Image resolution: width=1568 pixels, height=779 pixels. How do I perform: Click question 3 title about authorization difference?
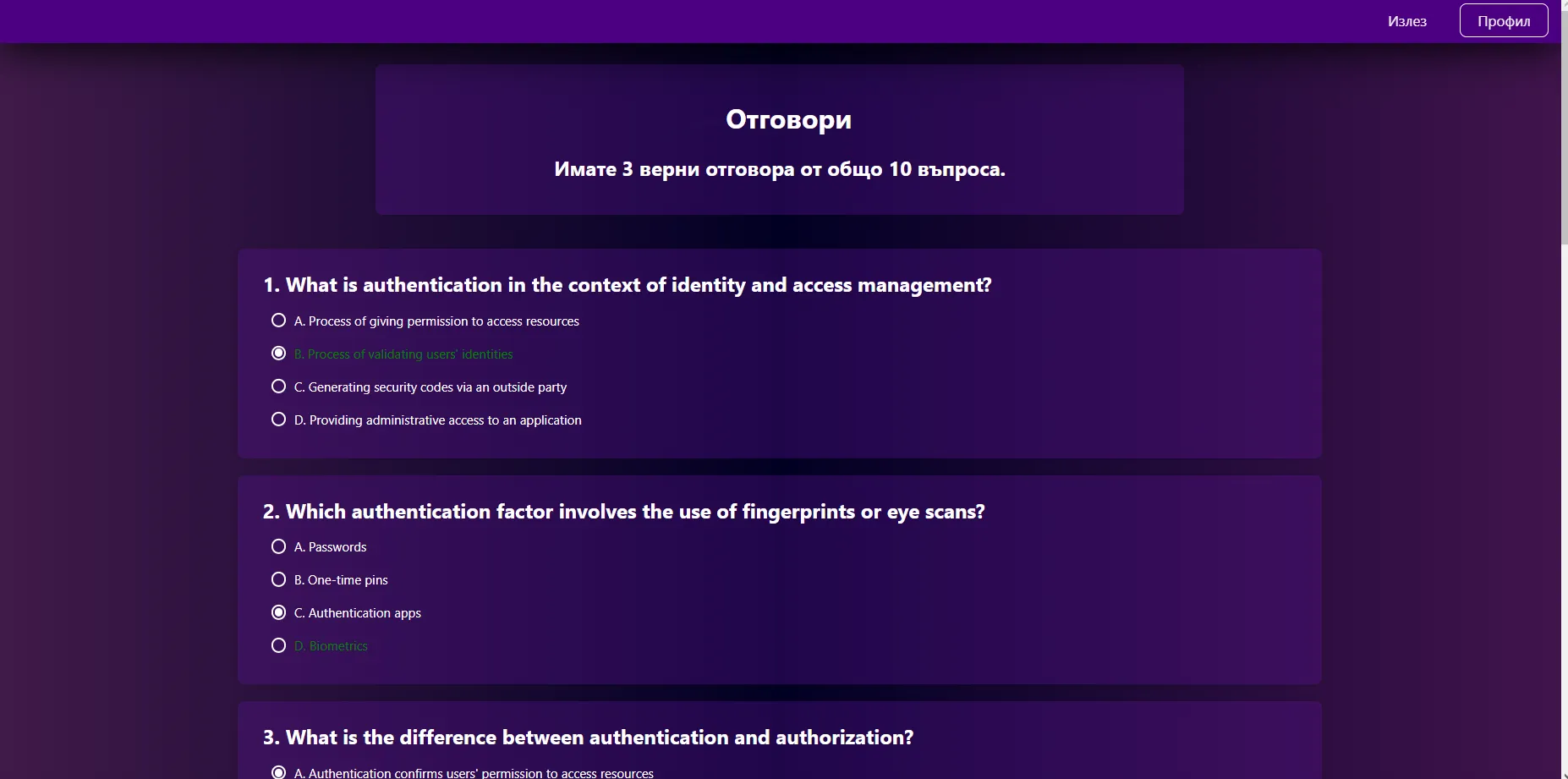588,738
